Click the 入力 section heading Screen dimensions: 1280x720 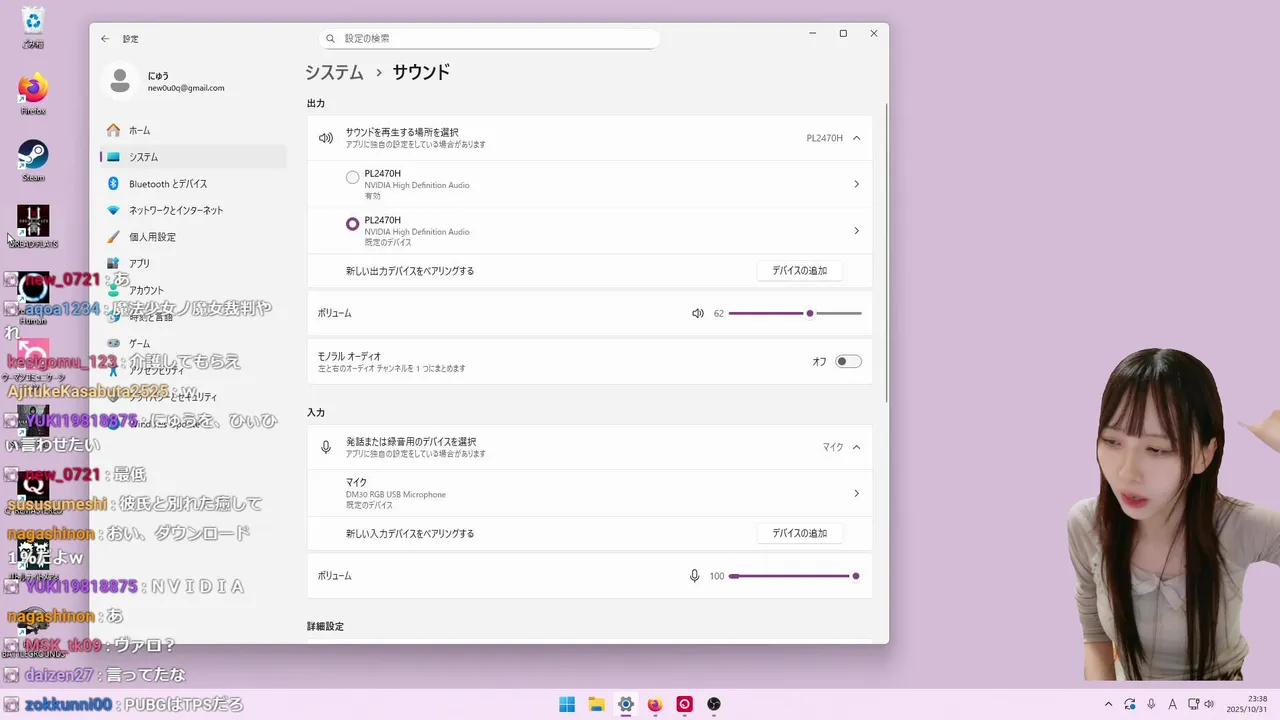(316, 412)
